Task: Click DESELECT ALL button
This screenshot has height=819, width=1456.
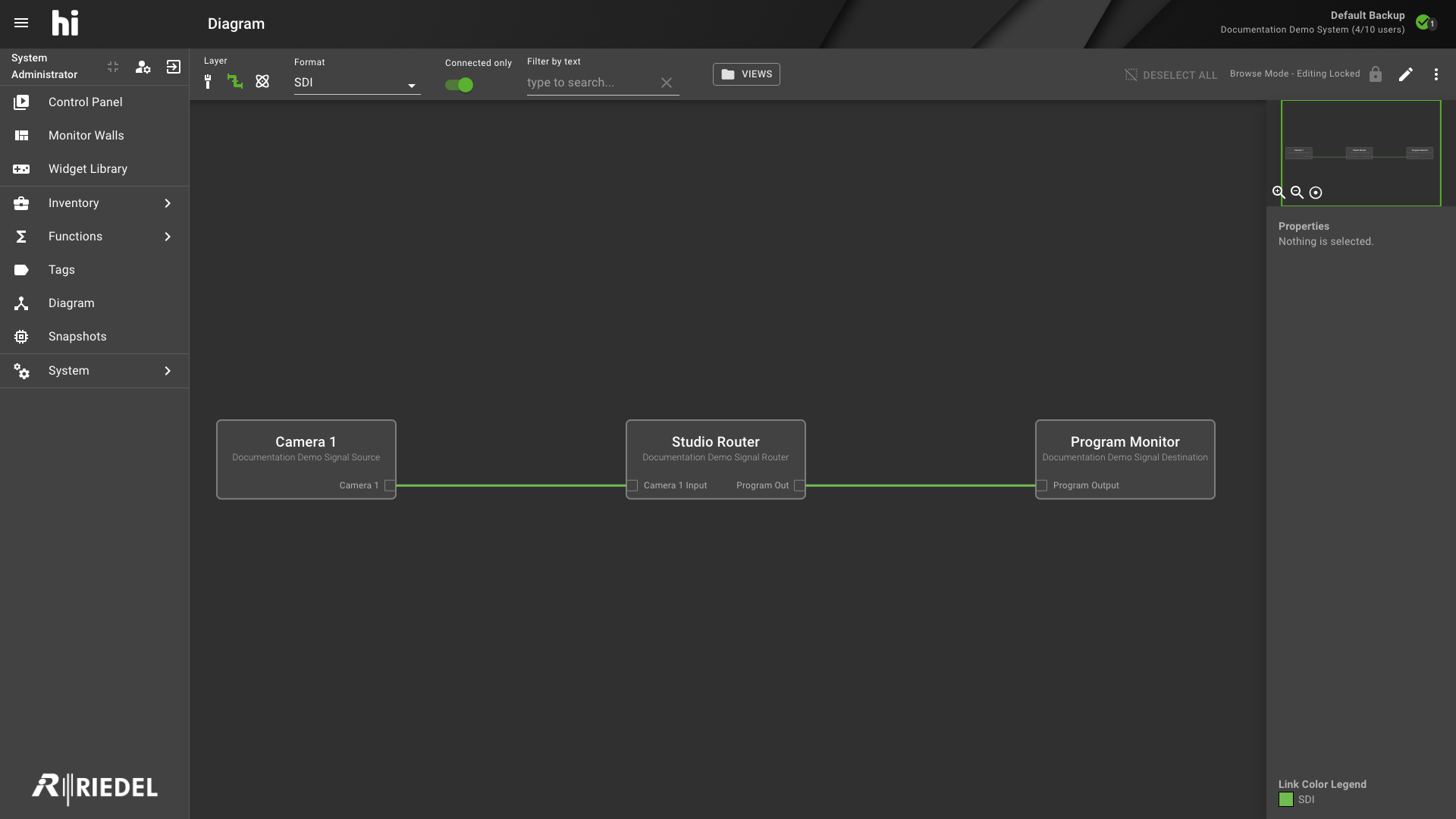Action: pyautogui.click(x=1171, y=75)
